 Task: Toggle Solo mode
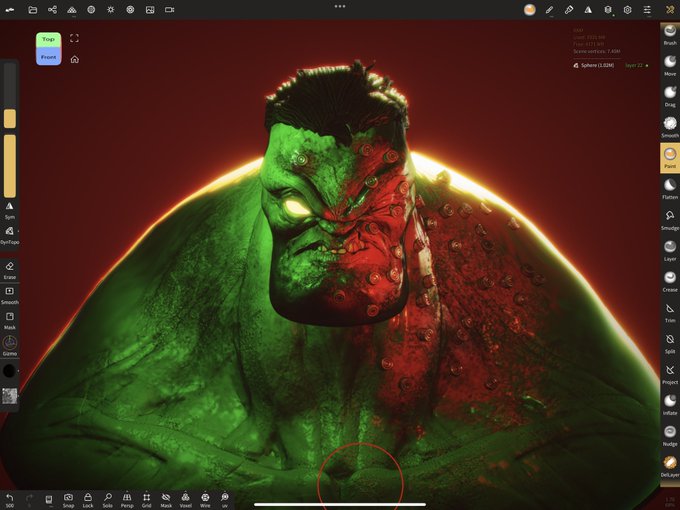(108, 500)
